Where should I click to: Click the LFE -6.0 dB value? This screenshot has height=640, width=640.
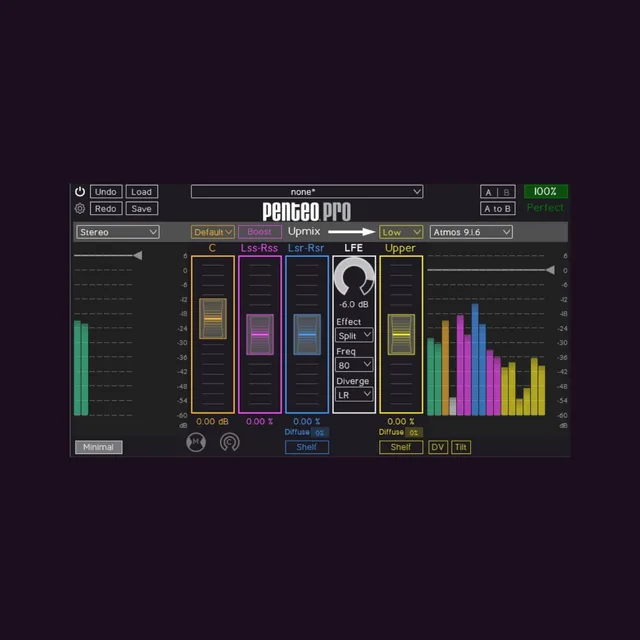click(354, 304)
